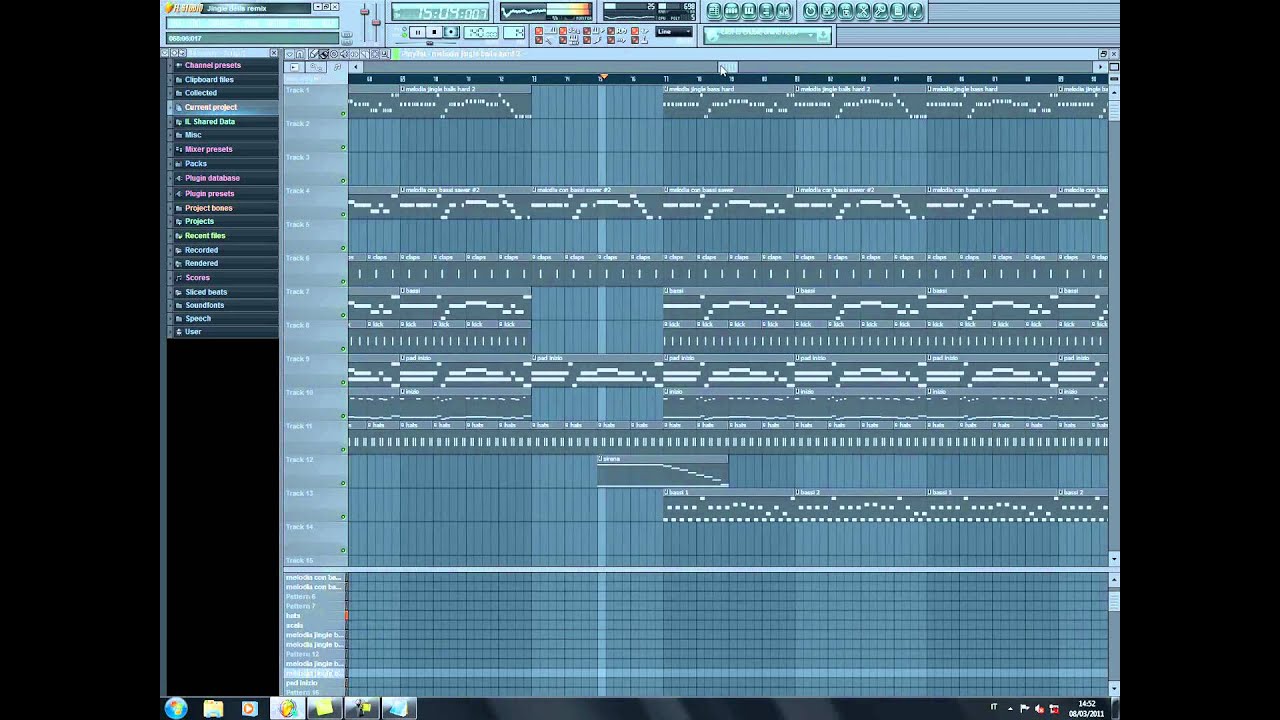This screenshot has width=1280, height=720.
Task: Toggle the browser view shortcut icon
Action: coord(767,11)
